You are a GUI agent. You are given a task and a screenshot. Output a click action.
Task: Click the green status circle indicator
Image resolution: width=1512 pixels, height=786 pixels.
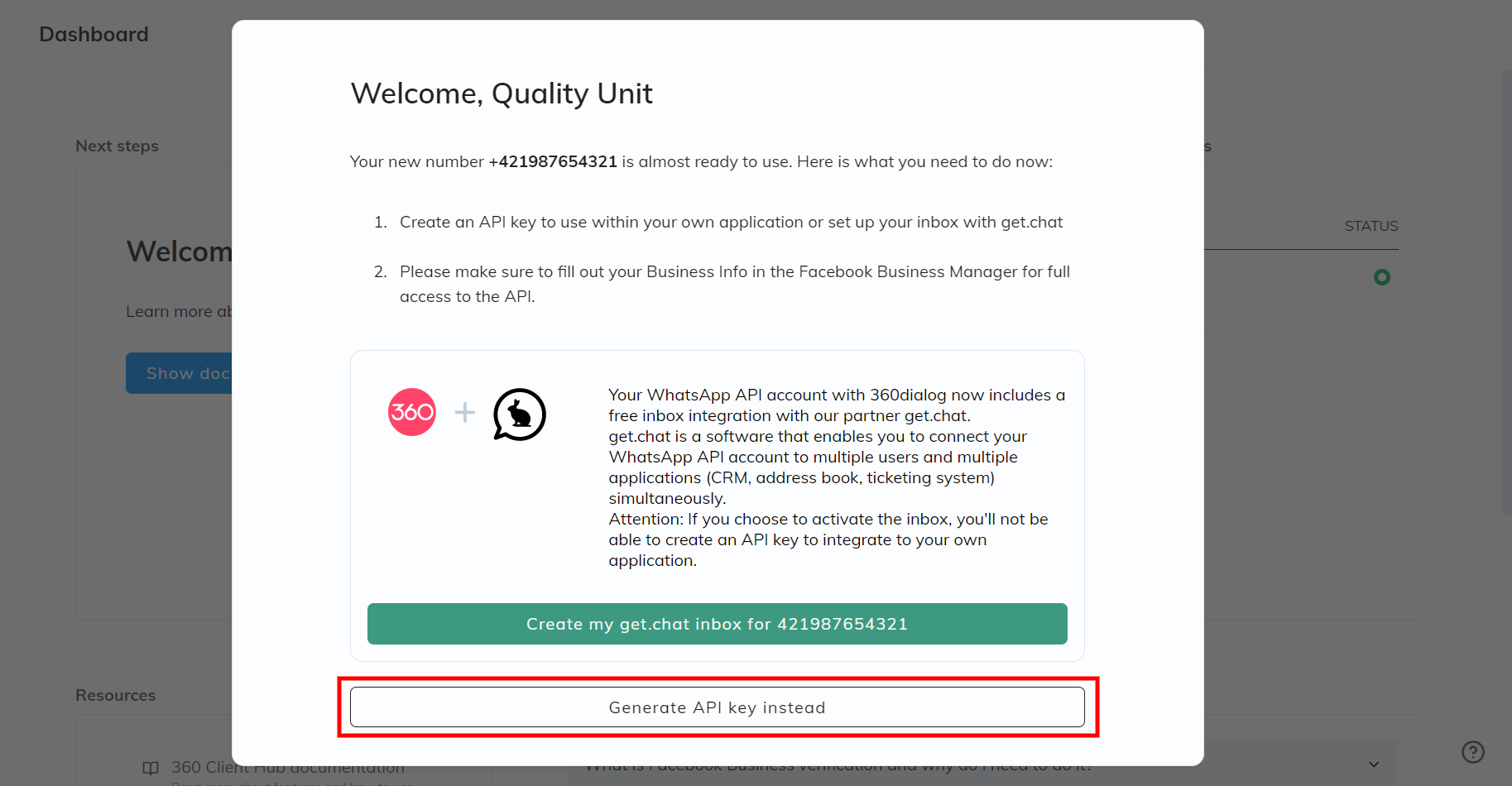coord(1381,277)
